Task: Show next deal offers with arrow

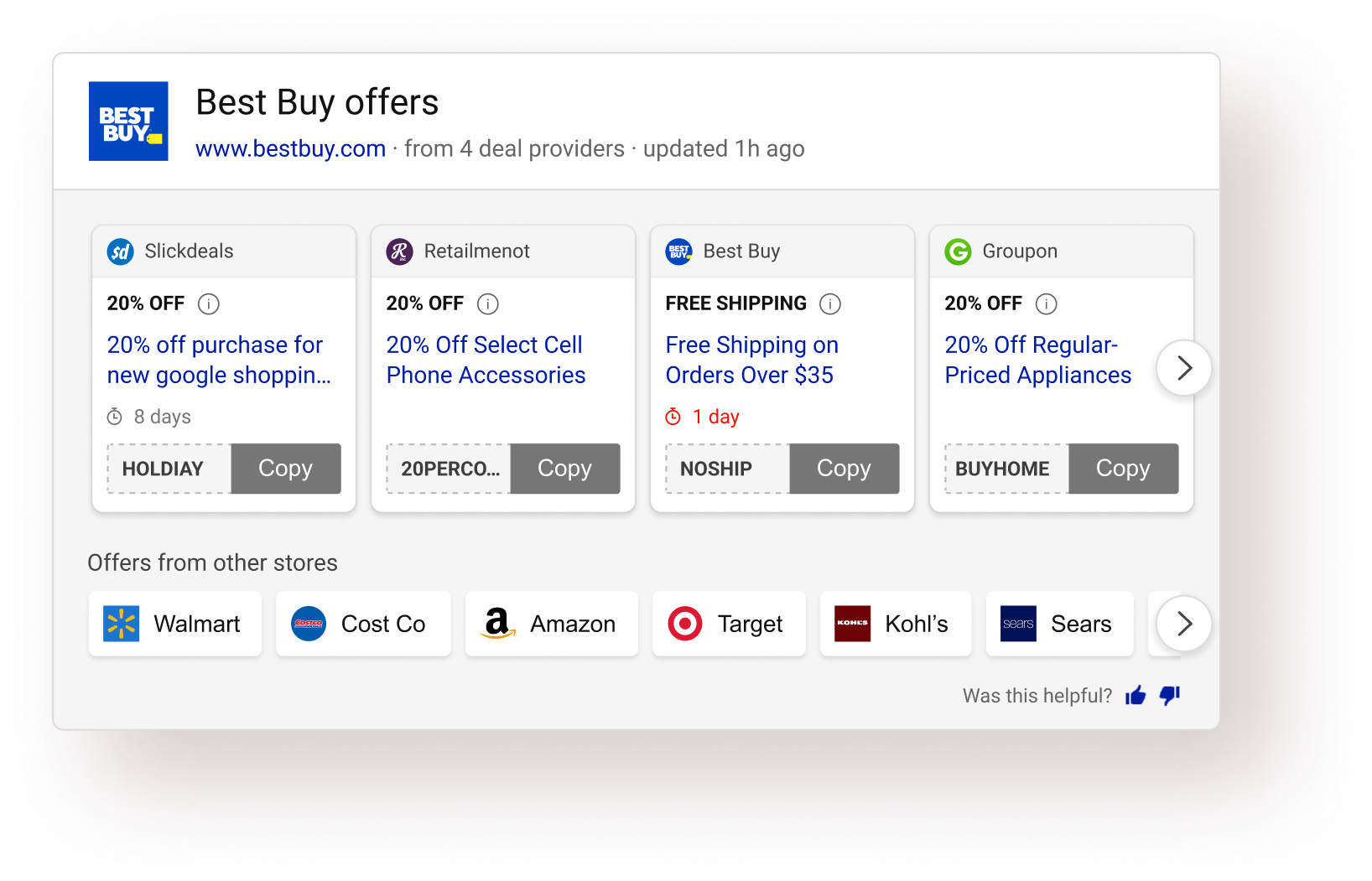Action: coord(1183,368)
